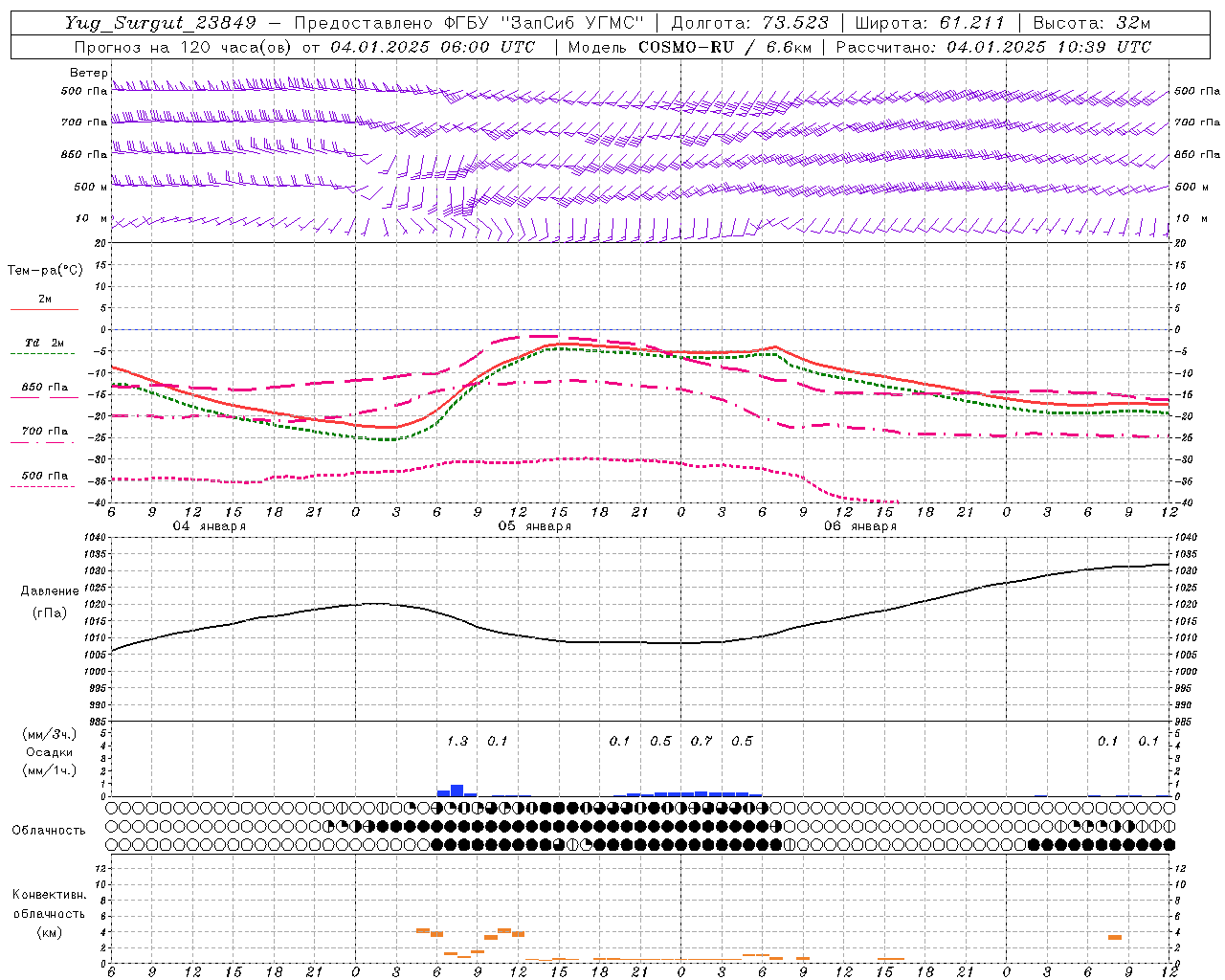
Task: Click the station name Yug_Surgut_23849 in header
Action: (x=160, y=23)
